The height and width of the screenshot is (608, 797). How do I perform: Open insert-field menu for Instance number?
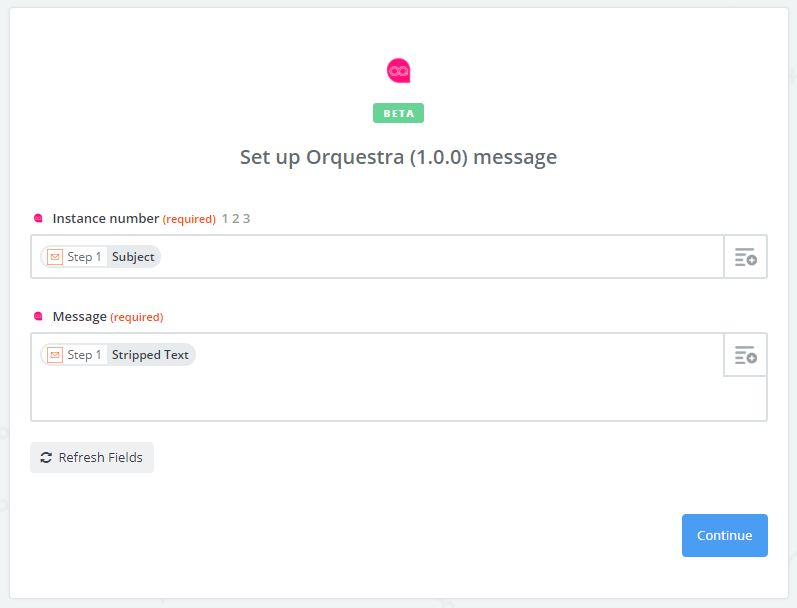[x=745, y=257]
